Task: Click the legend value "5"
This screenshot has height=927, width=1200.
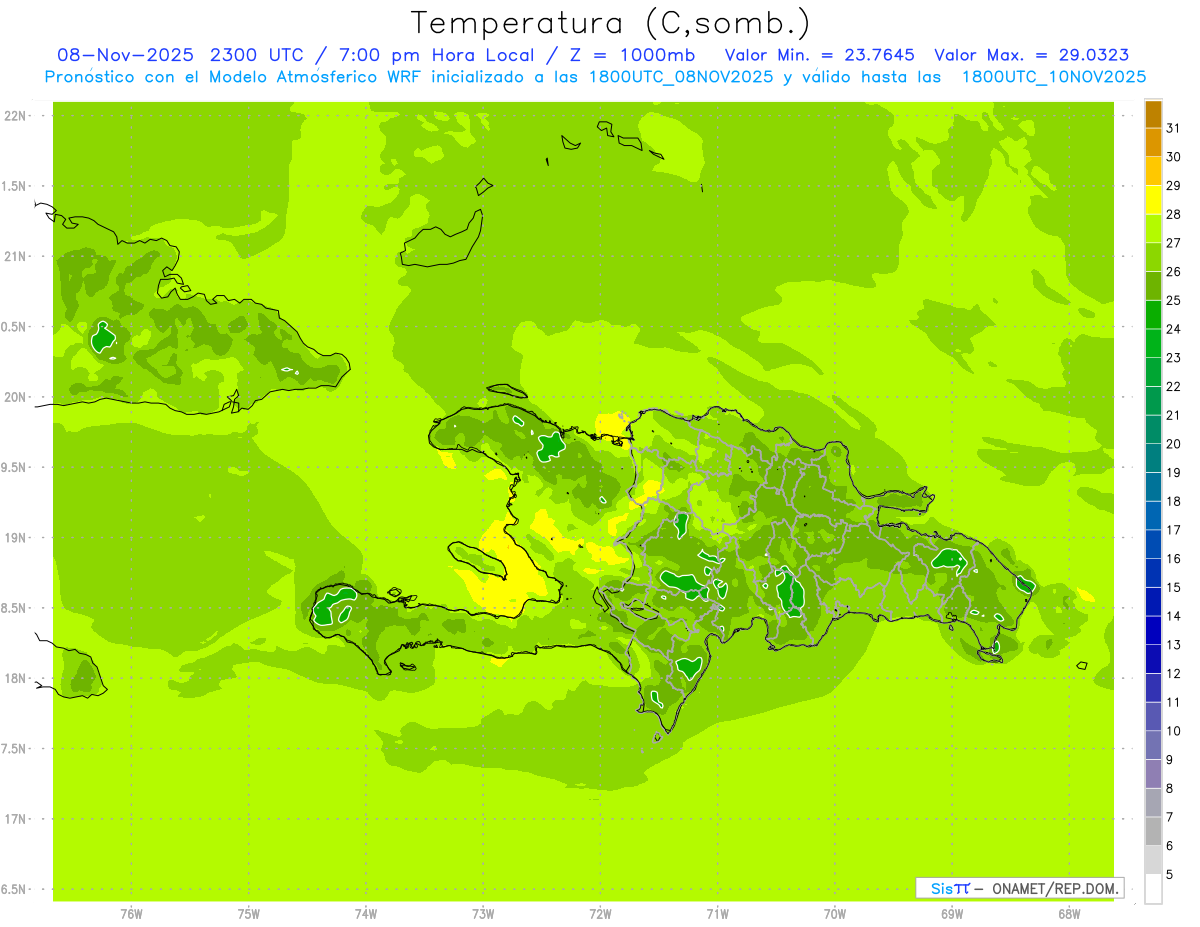Action: tap(1170, 875)
